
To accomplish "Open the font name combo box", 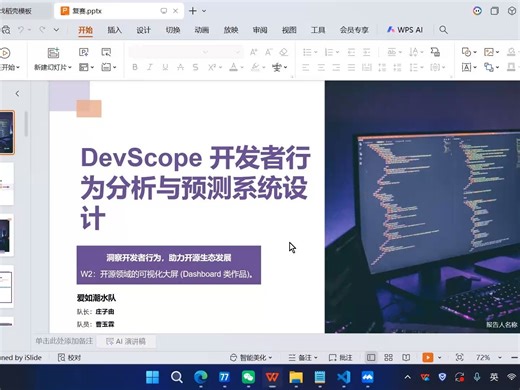I will click(169, 52).
